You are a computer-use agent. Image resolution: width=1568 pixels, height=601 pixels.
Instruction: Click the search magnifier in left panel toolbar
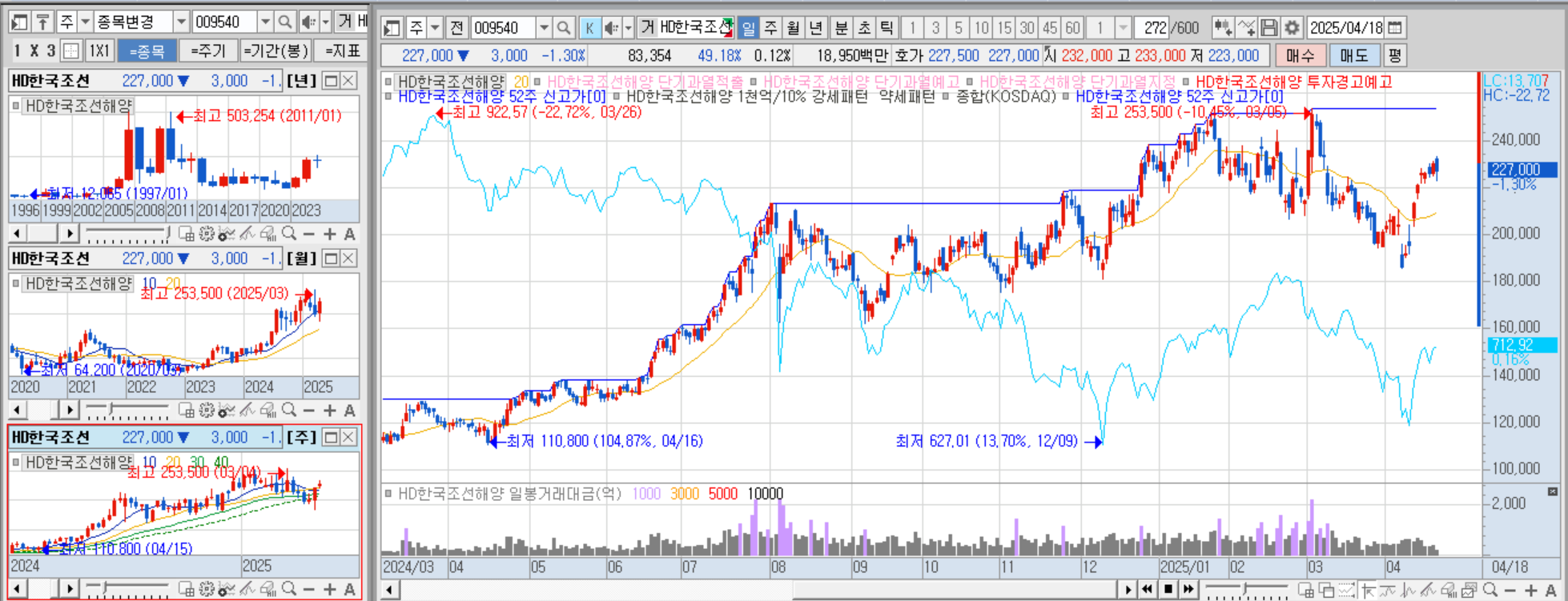coord(285,22)
